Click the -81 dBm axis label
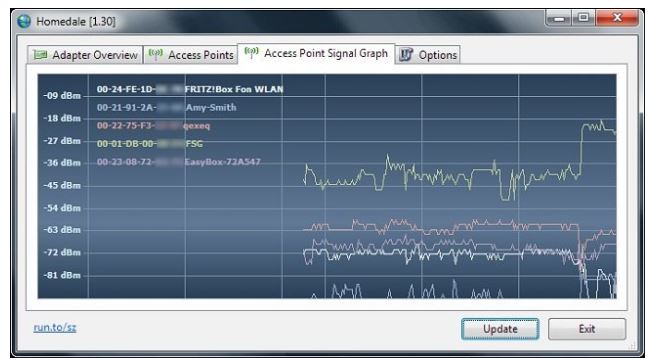Image resolution: width=649 pixels, height=363 pixels. point(62,275)
